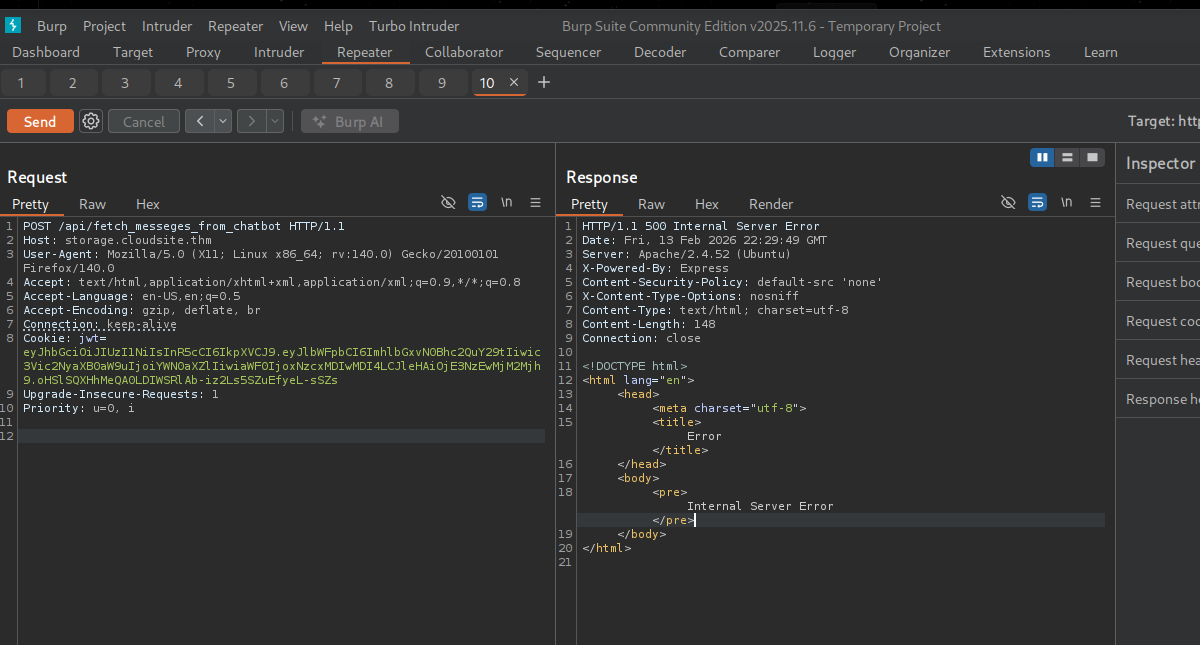Image resolution: width=1200 pixels, height=645 pixels.
Task: Switch response panes to stacked layout
Action: (1066, 157)
